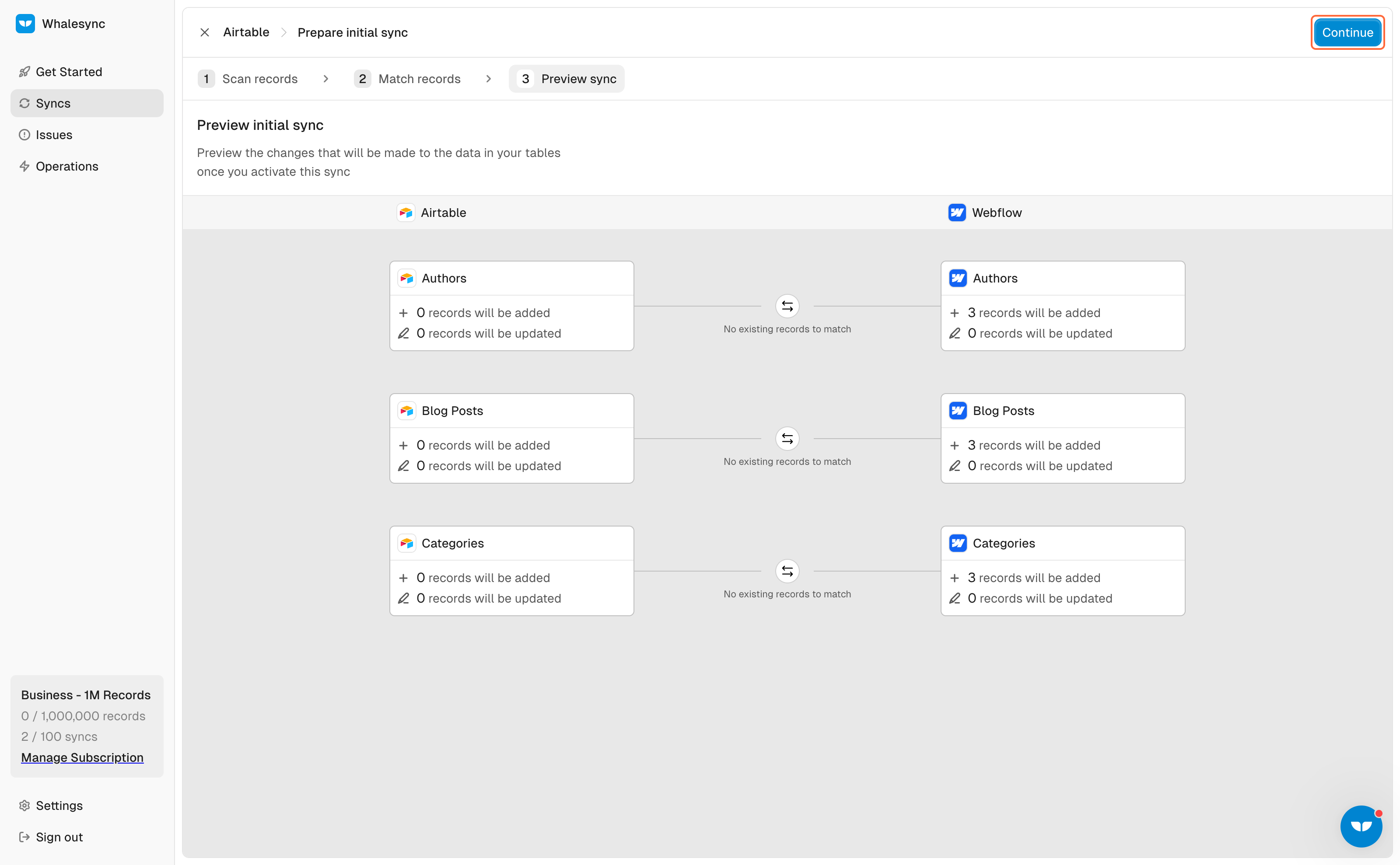Screen dimensions: 1400x865
Task: Click the breadcrumb chevron after Airtable
Action: (283, 32)
